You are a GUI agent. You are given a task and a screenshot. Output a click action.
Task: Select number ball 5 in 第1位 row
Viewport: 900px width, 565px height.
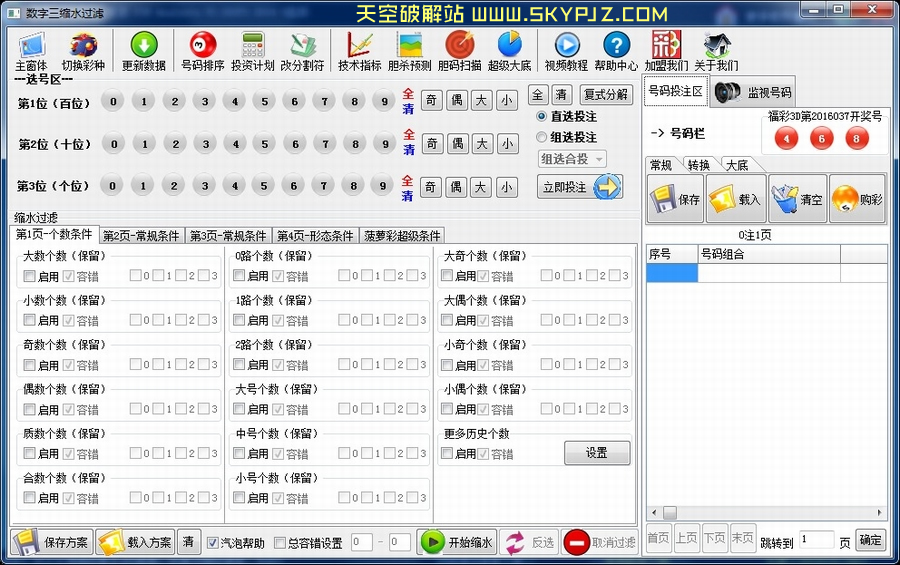[x=263, y=101]
